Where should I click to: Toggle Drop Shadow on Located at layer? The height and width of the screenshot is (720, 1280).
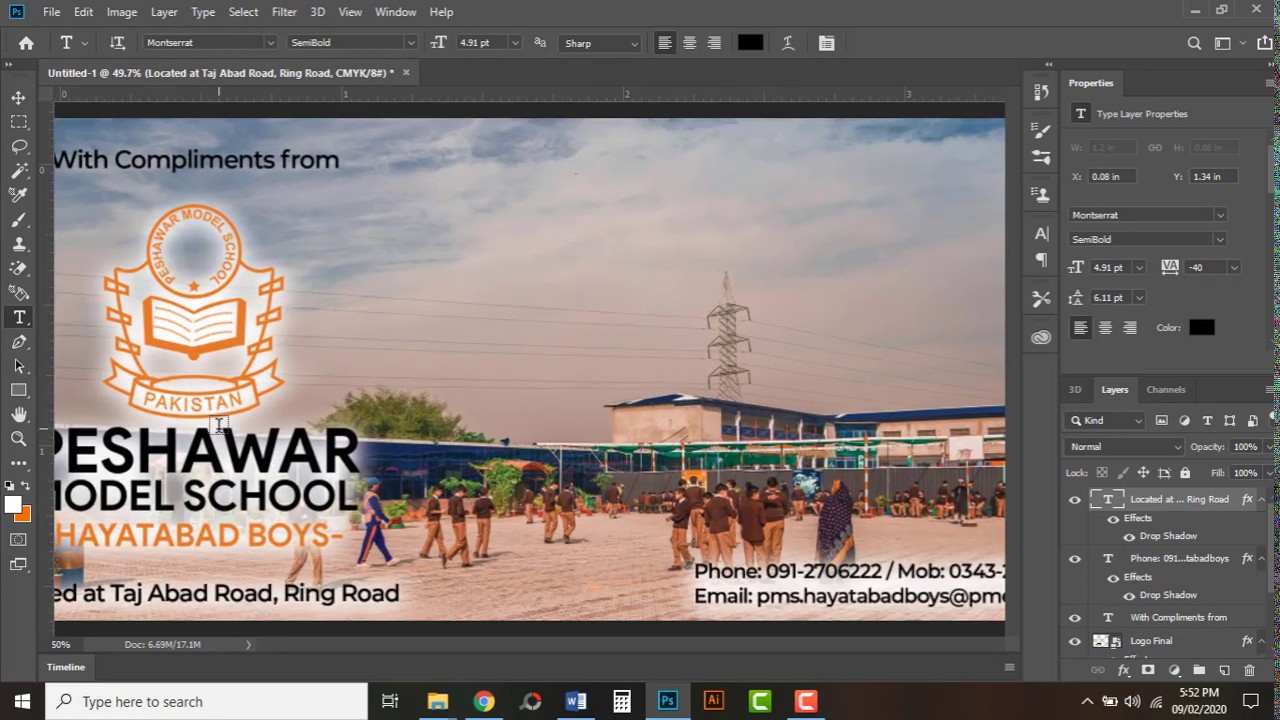click(1129, 537)
